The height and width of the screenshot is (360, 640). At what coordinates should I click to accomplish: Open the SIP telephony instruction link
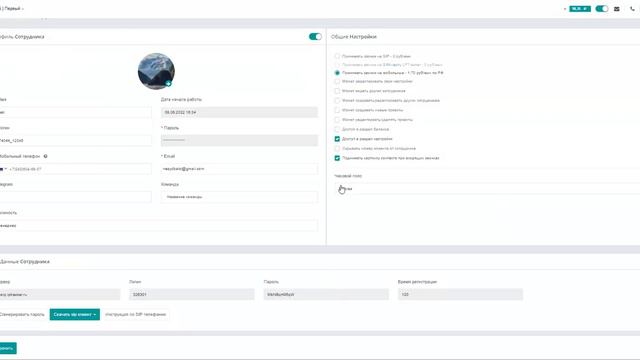tap(136, 314)
